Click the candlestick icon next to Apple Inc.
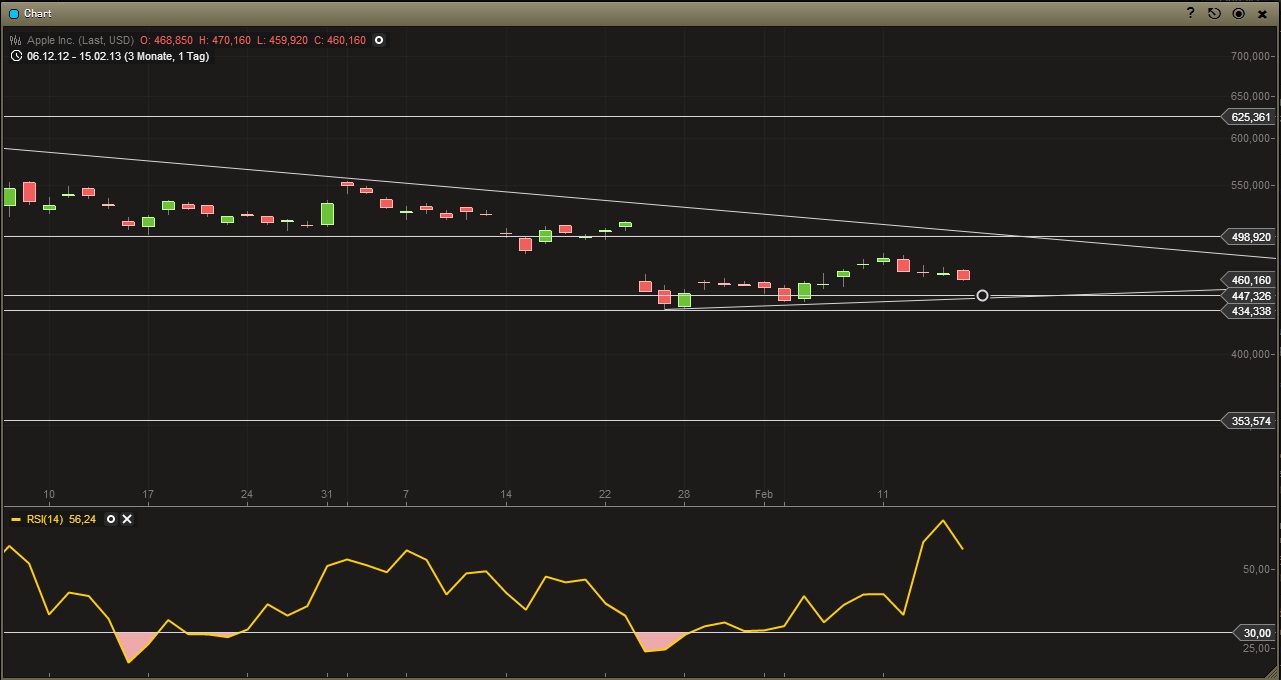The height and width of the screenshot is (680, 1281). point(13,40)
